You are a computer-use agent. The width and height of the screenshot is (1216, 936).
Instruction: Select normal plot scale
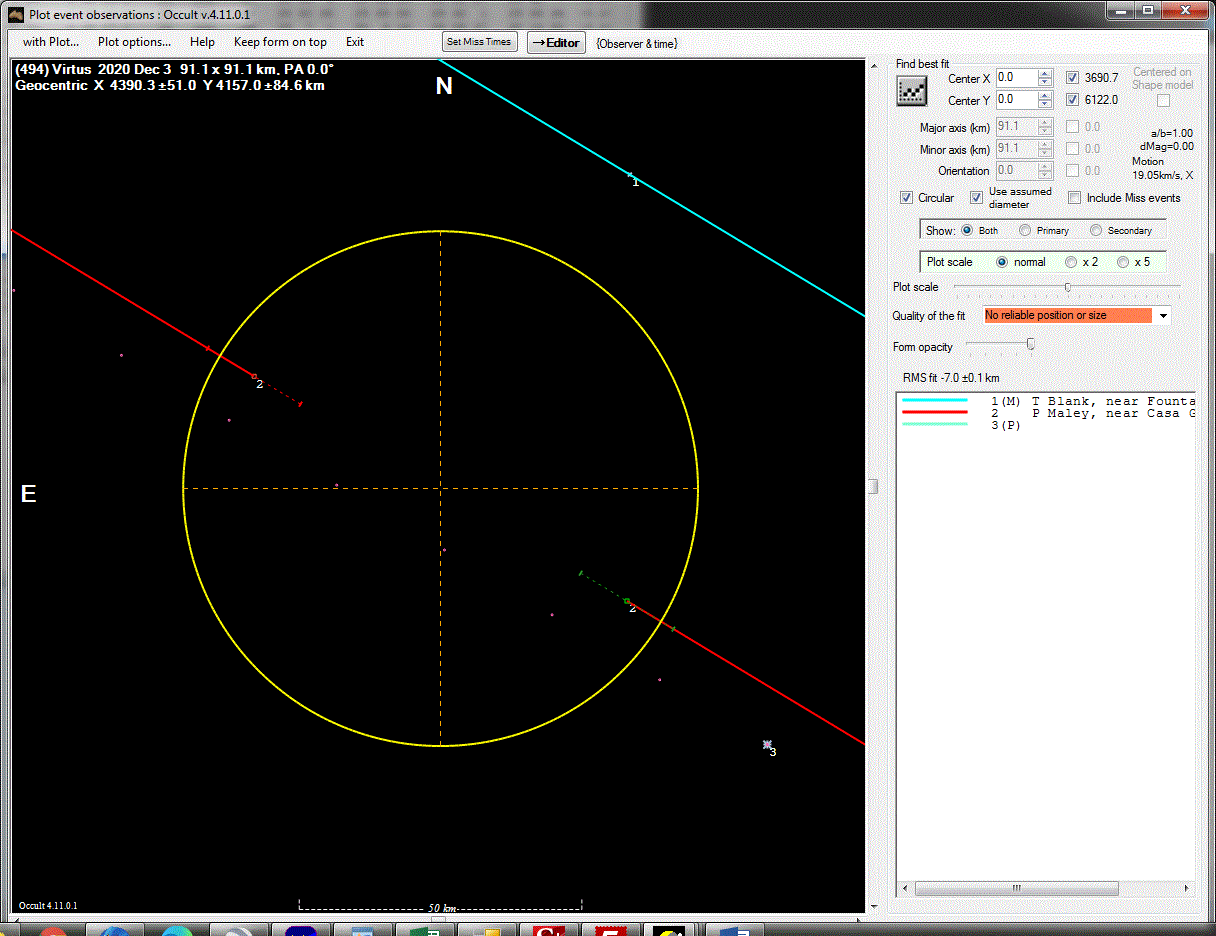point(1002,262)
